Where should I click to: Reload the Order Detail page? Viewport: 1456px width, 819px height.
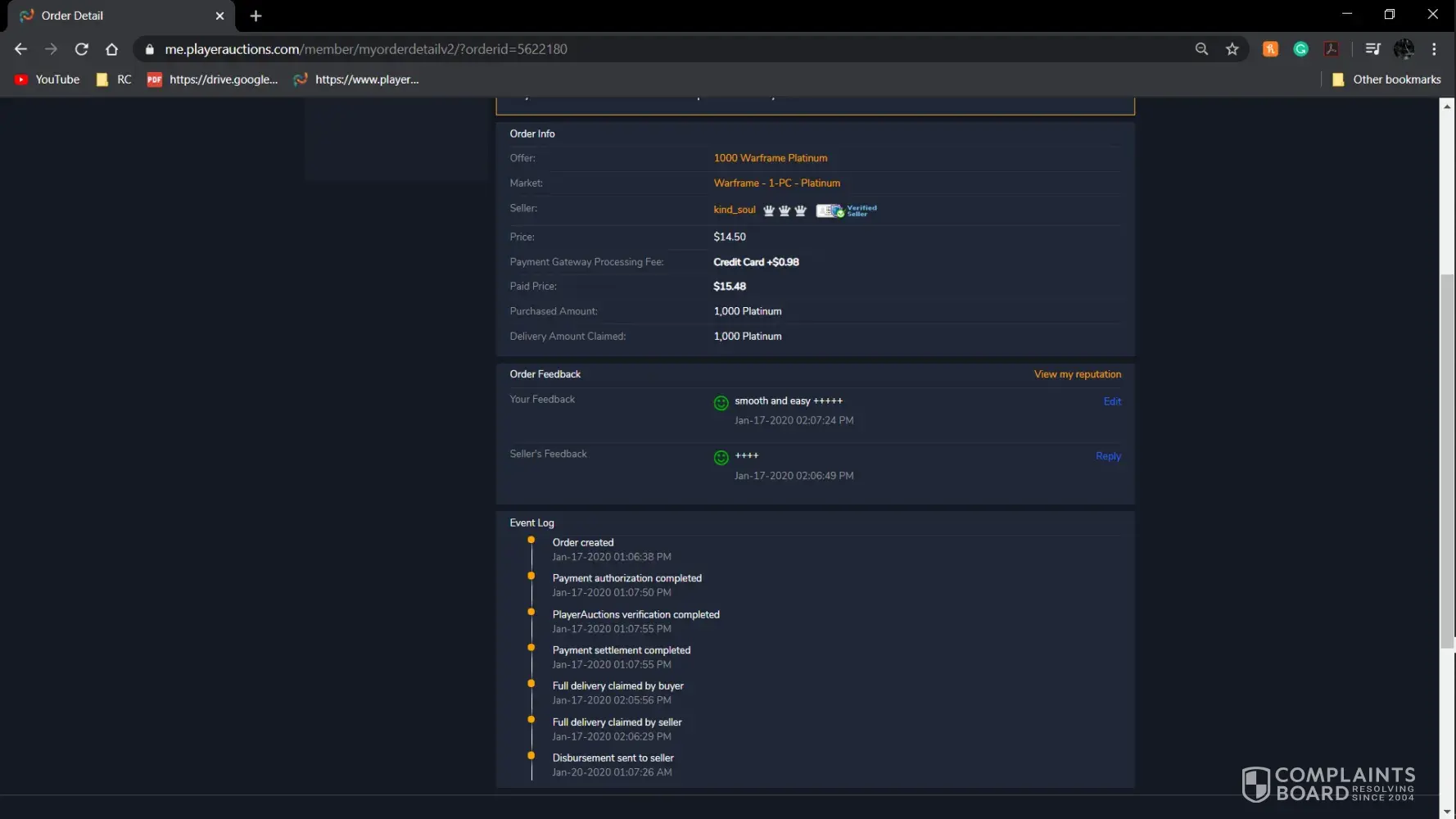click(81, 49)
